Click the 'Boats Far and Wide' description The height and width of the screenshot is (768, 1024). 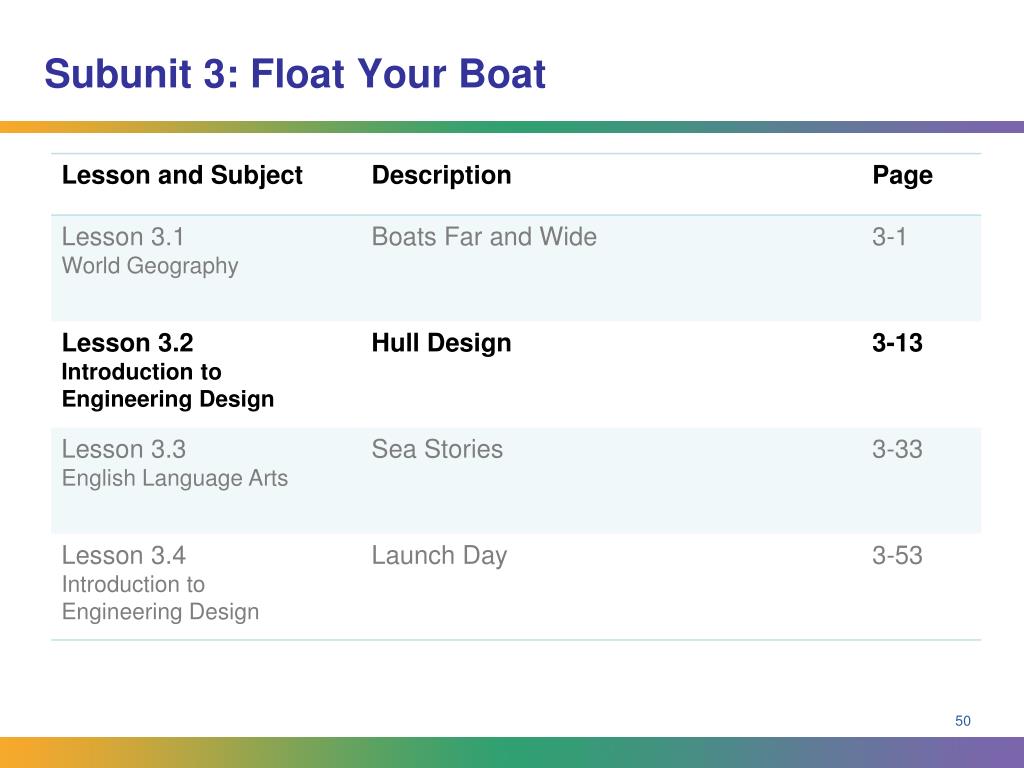tap(484, 236)
